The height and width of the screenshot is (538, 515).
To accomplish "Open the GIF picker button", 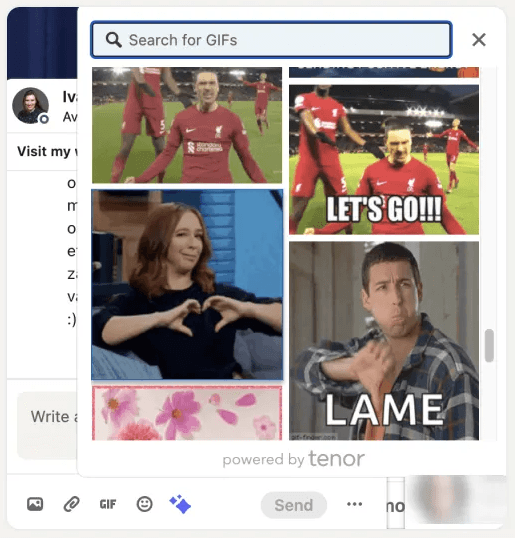I will [x=108, y=504].
